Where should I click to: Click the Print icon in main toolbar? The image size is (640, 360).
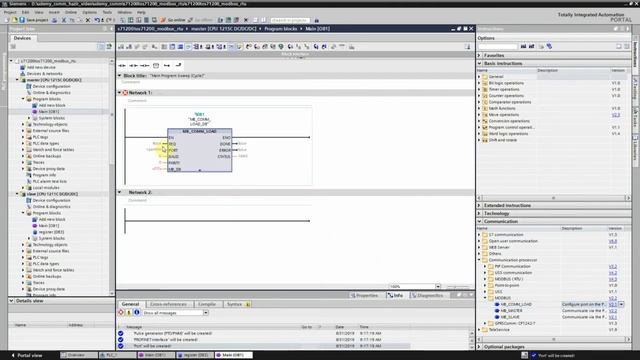pos(54,20)
